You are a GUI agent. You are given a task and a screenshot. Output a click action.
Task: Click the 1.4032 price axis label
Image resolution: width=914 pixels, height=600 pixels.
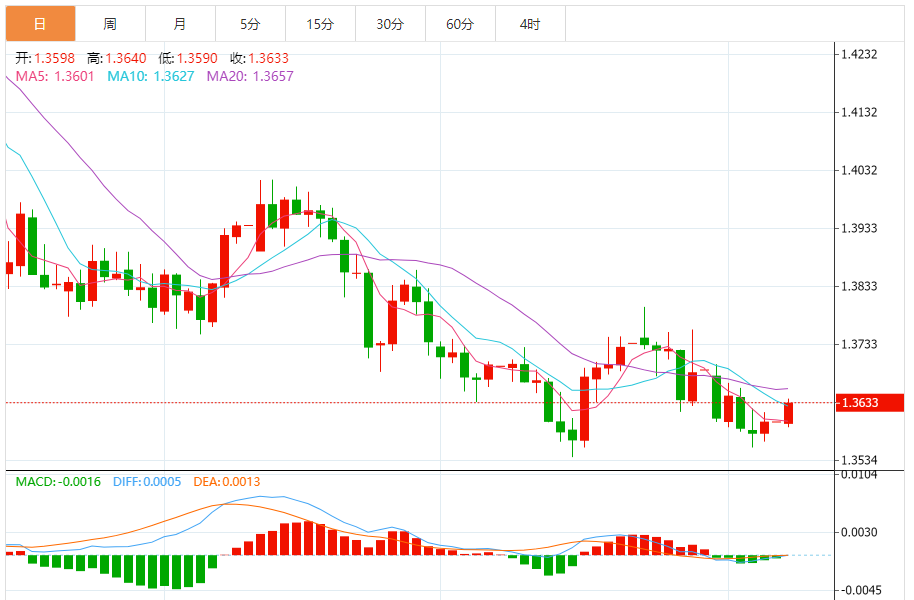(859, 170)
